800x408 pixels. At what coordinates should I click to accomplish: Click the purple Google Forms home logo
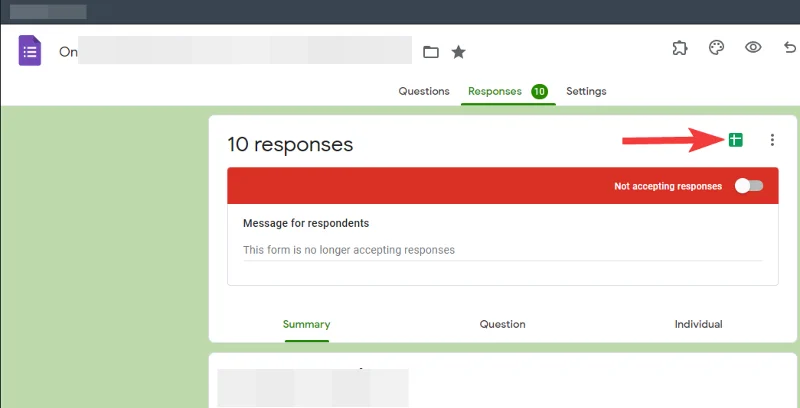(x=29, y=50)
